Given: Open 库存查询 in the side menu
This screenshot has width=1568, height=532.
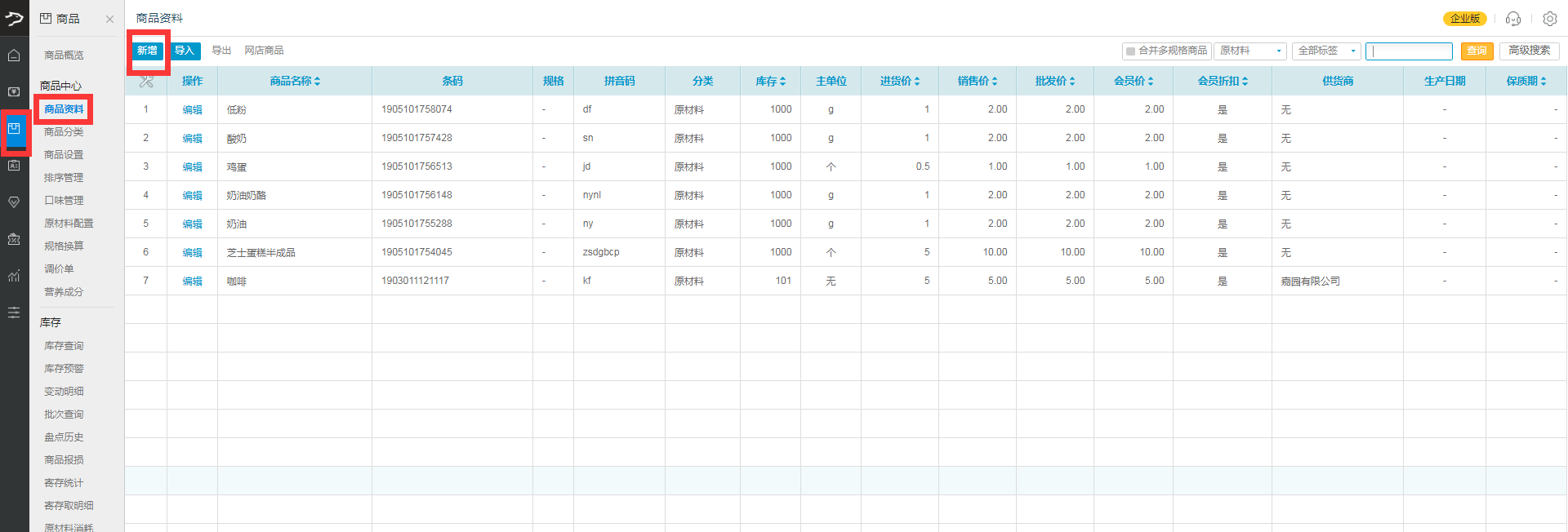Looking at the screenshot, I should 64,346.
